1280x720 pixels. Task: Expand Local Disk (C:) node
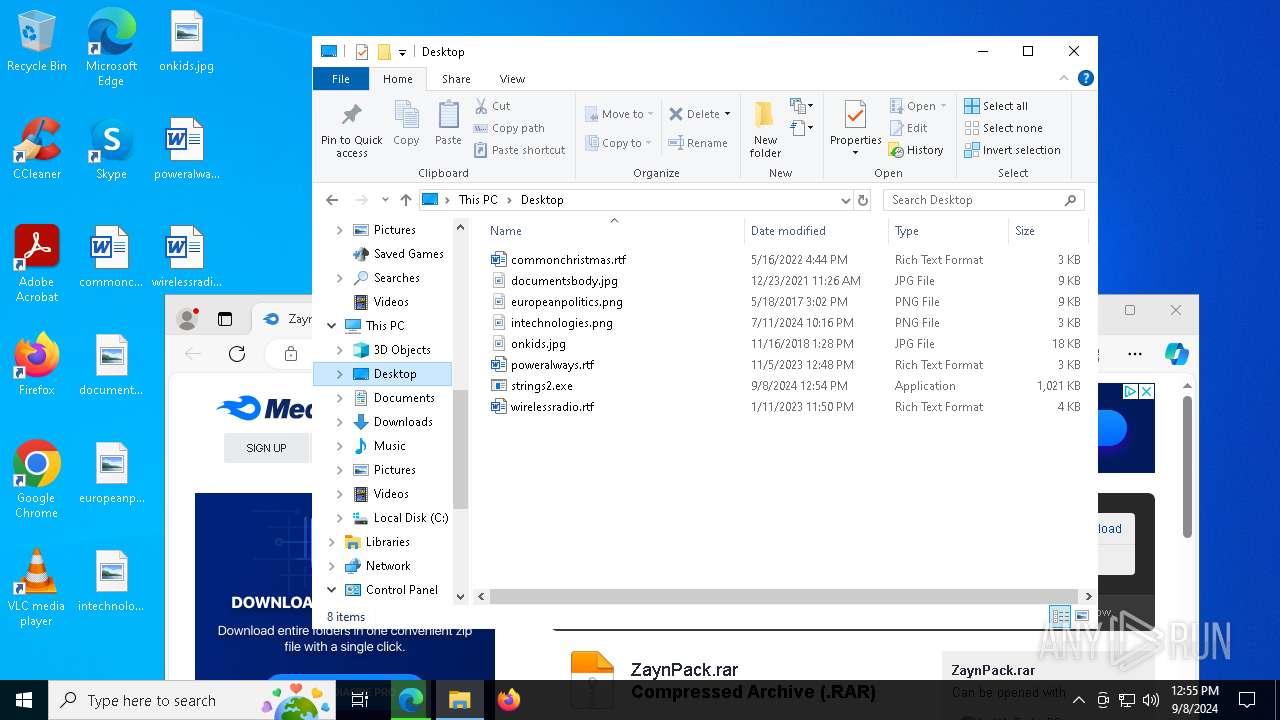coord(340,518)
